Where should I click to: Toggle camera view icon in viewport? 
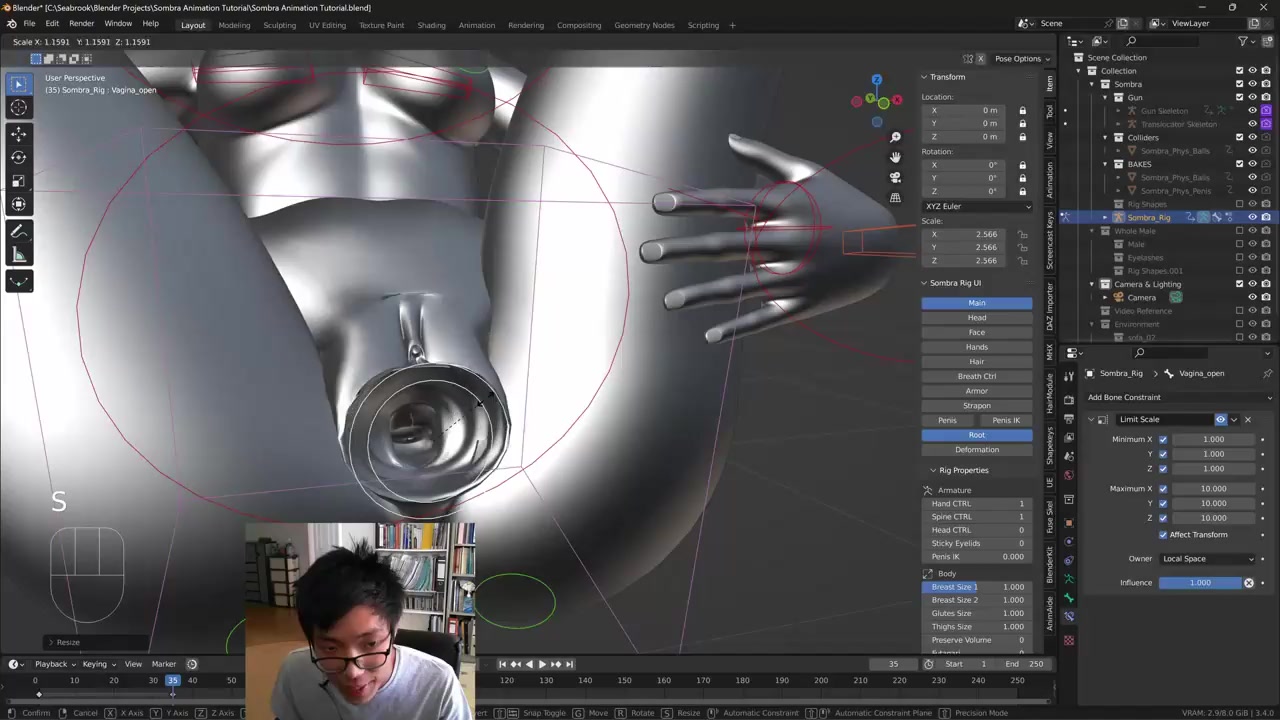point(895,177)
